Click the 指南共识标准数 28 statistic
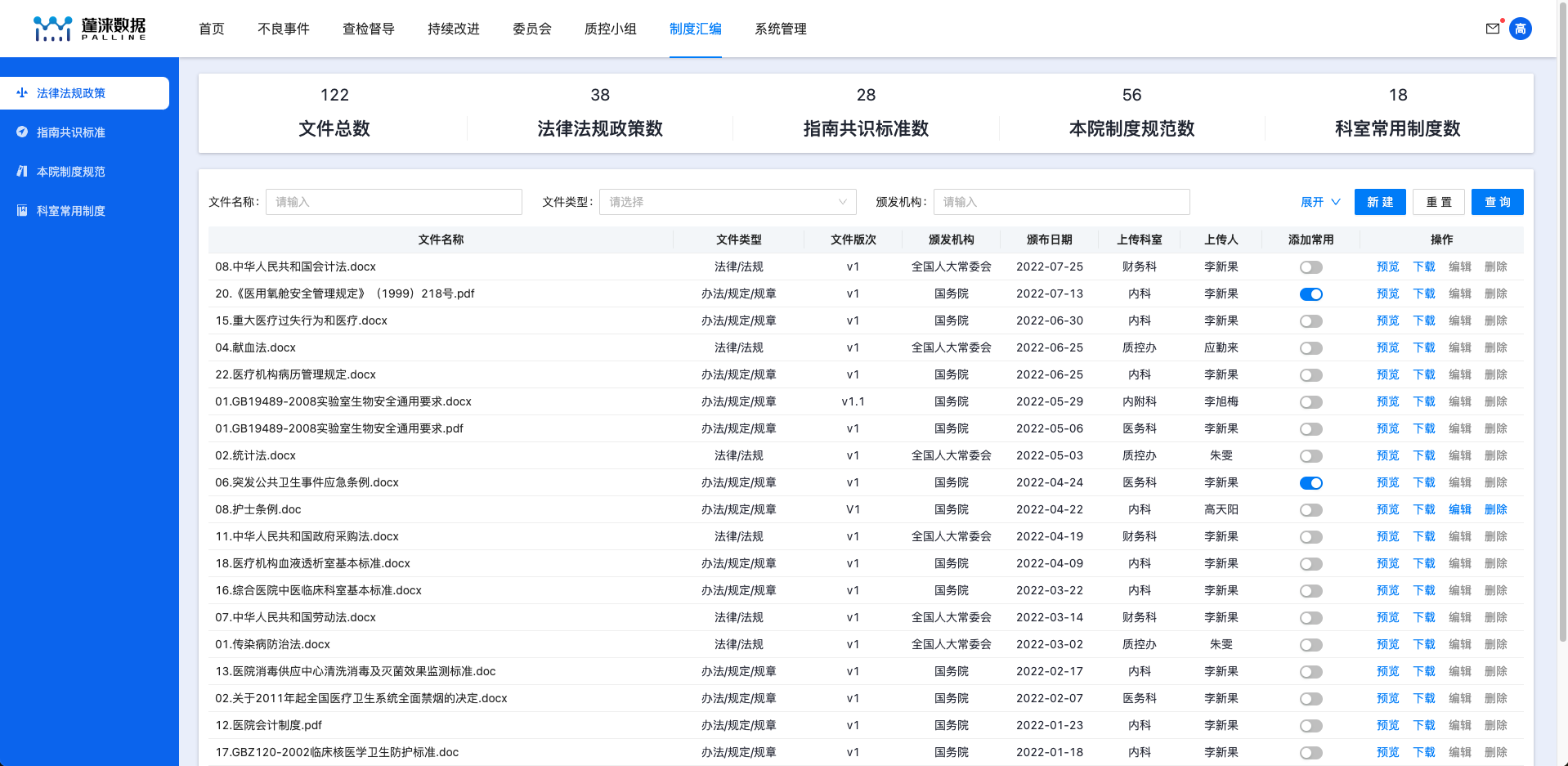The width and height of the screenshot is (1568, 766). [866, 113]
